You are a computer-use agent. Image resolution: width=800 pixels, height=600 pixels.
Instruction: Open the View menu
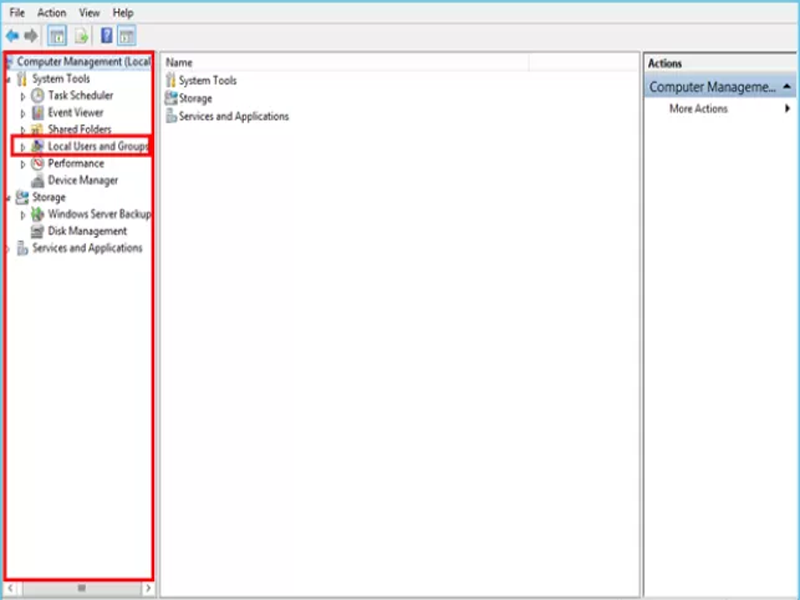(x=89, y=13)
